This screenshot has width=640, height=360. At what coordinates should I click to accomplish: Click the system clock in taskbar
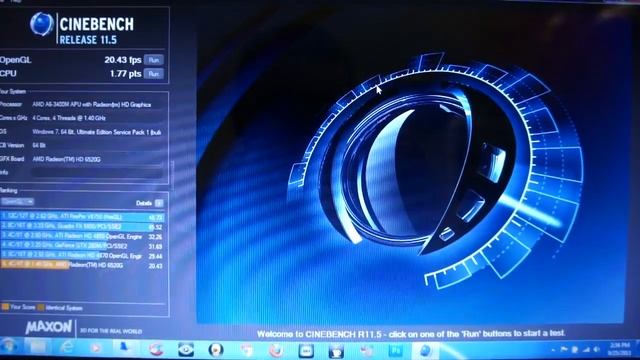point(620,349)
